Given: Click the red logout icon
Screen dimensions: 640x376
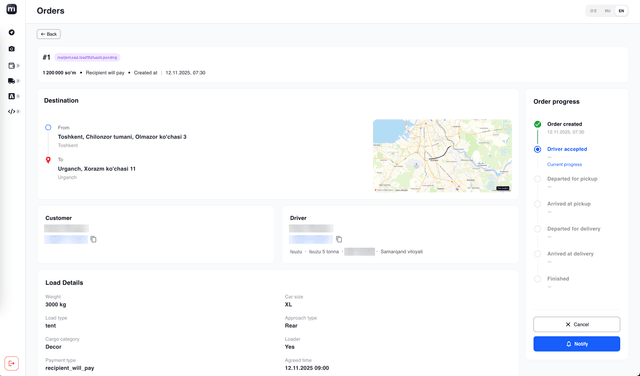Looking at the screenshot, I should (x=11, y=363).
